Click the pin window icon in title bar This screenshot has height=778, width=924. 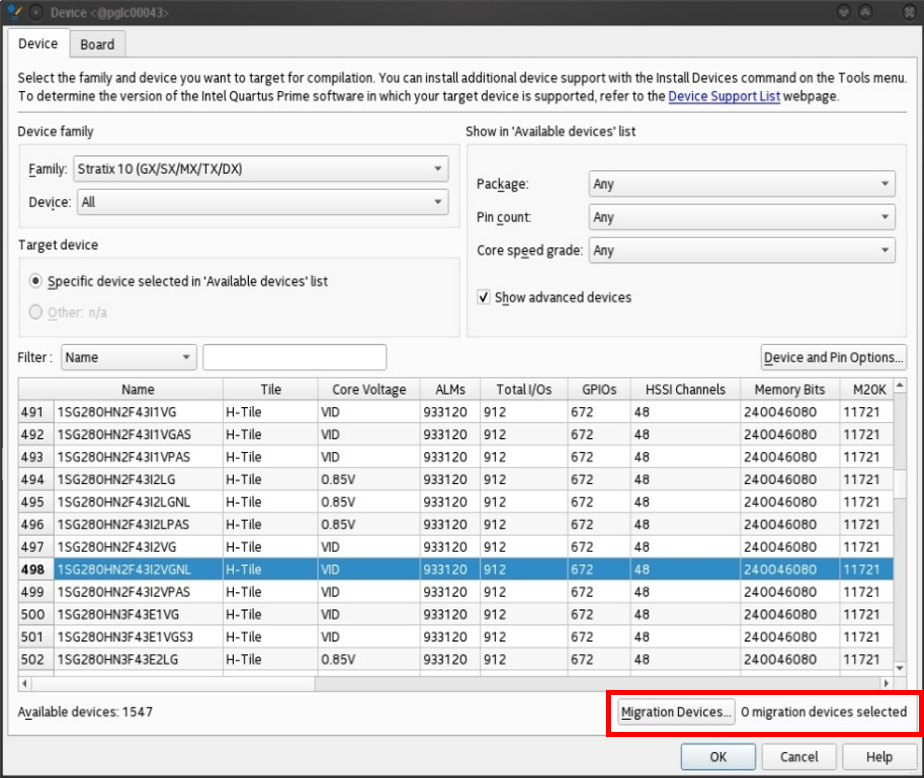[x=36, y=12]
